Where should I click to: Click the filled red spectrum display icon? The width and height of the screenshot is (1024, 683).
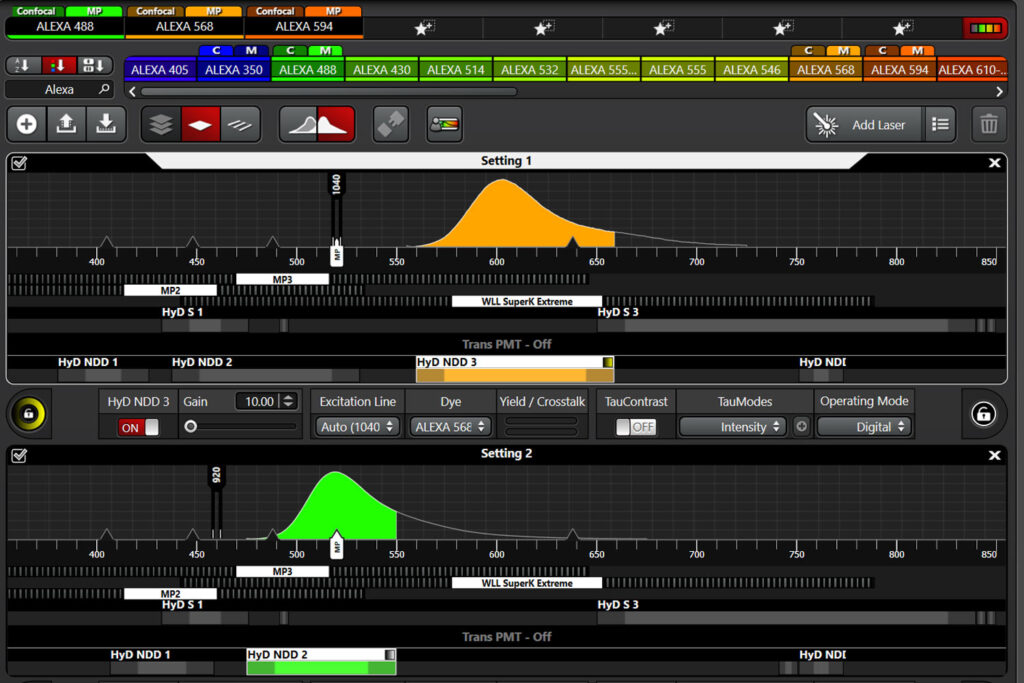(335, 125)
